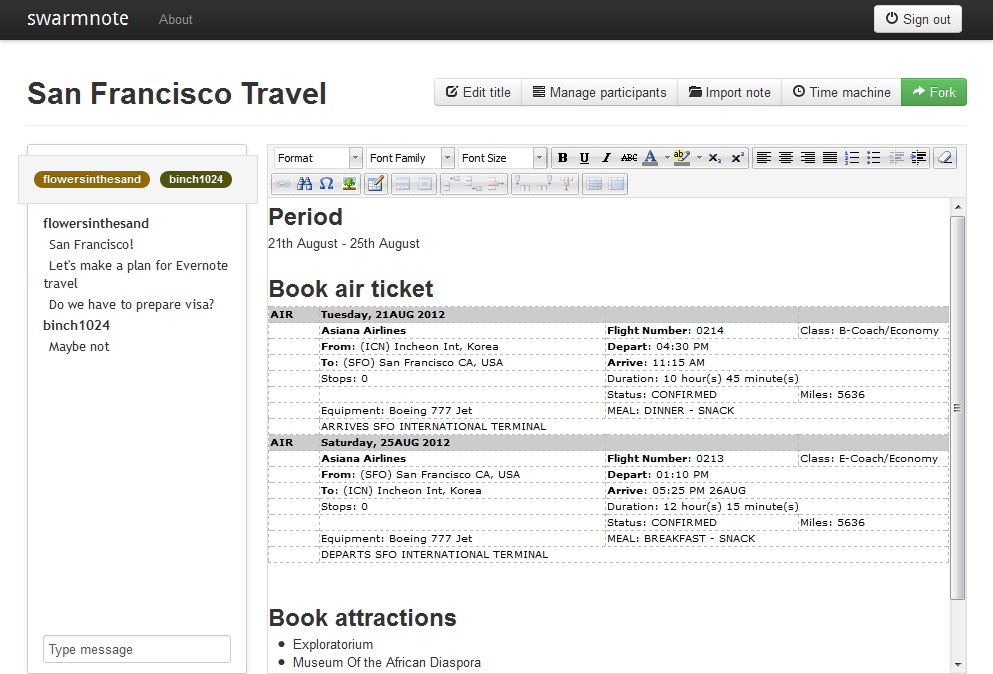Click the Edit title button
The height and width of the screenshot is (674, 993).
pyautogui.click(x=478, y=92)
